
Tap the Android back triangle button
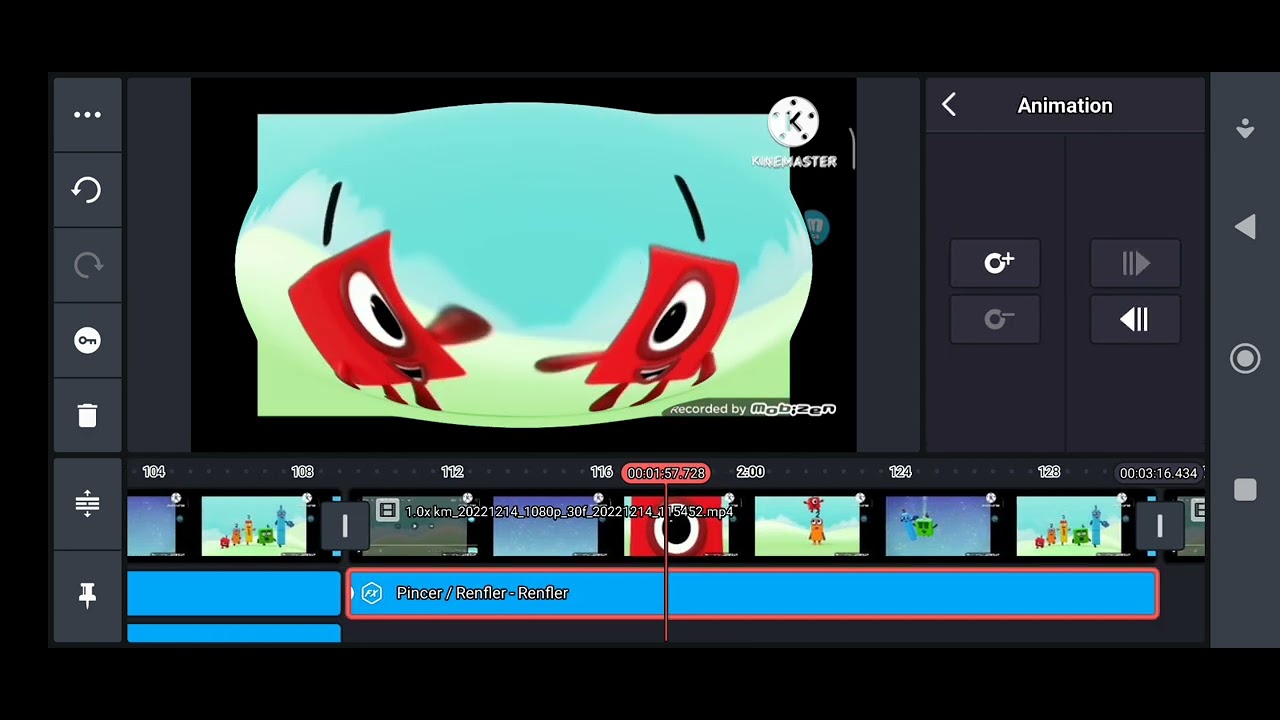[1245, 228]
